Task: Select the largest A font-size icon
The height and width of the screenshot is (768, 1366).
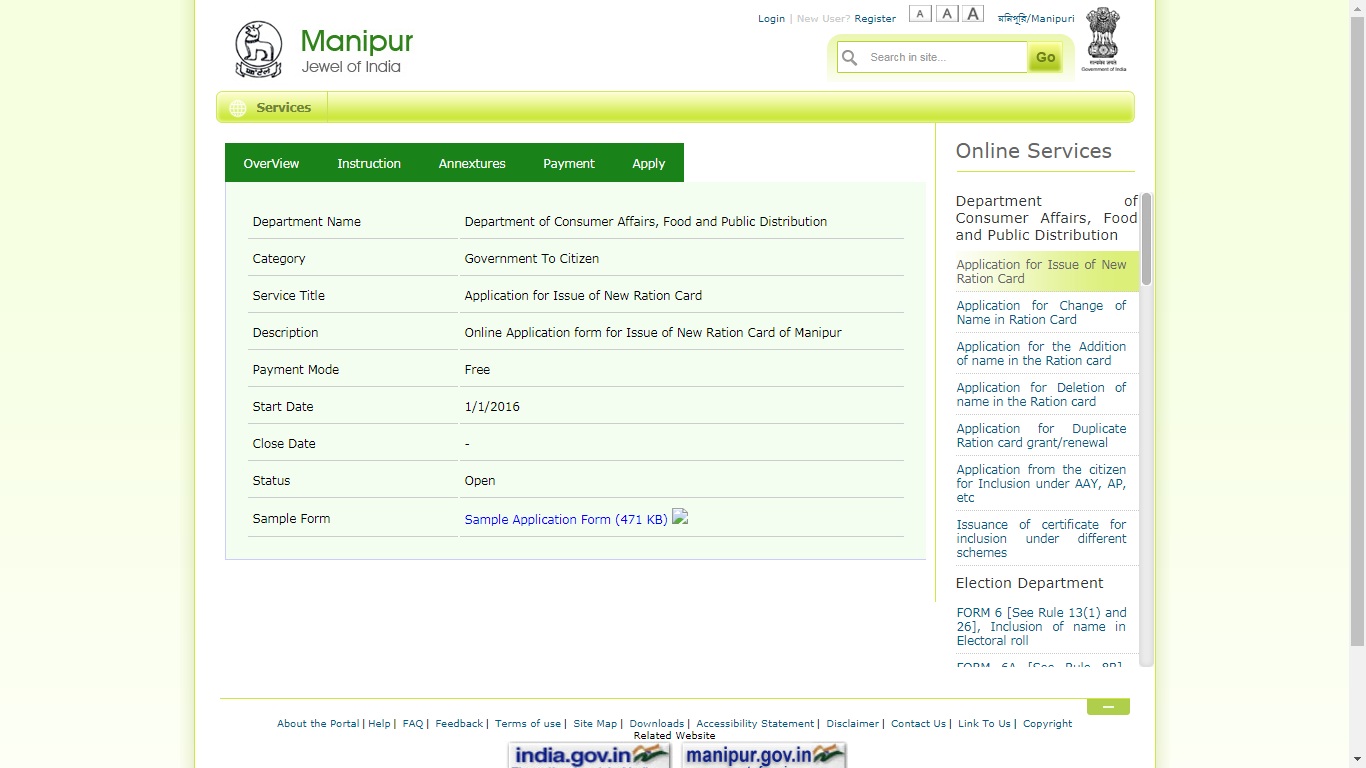Action: click(973, 13)
